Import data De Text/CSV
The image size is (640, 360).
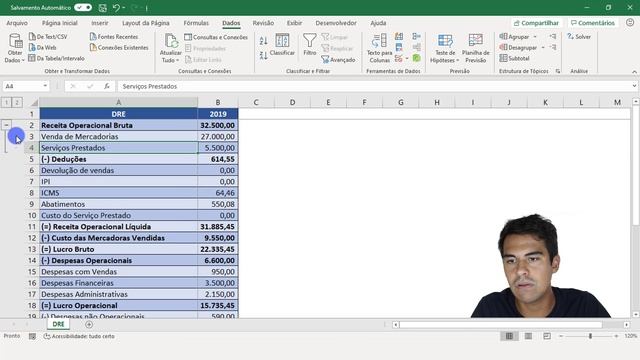point(48,37)
